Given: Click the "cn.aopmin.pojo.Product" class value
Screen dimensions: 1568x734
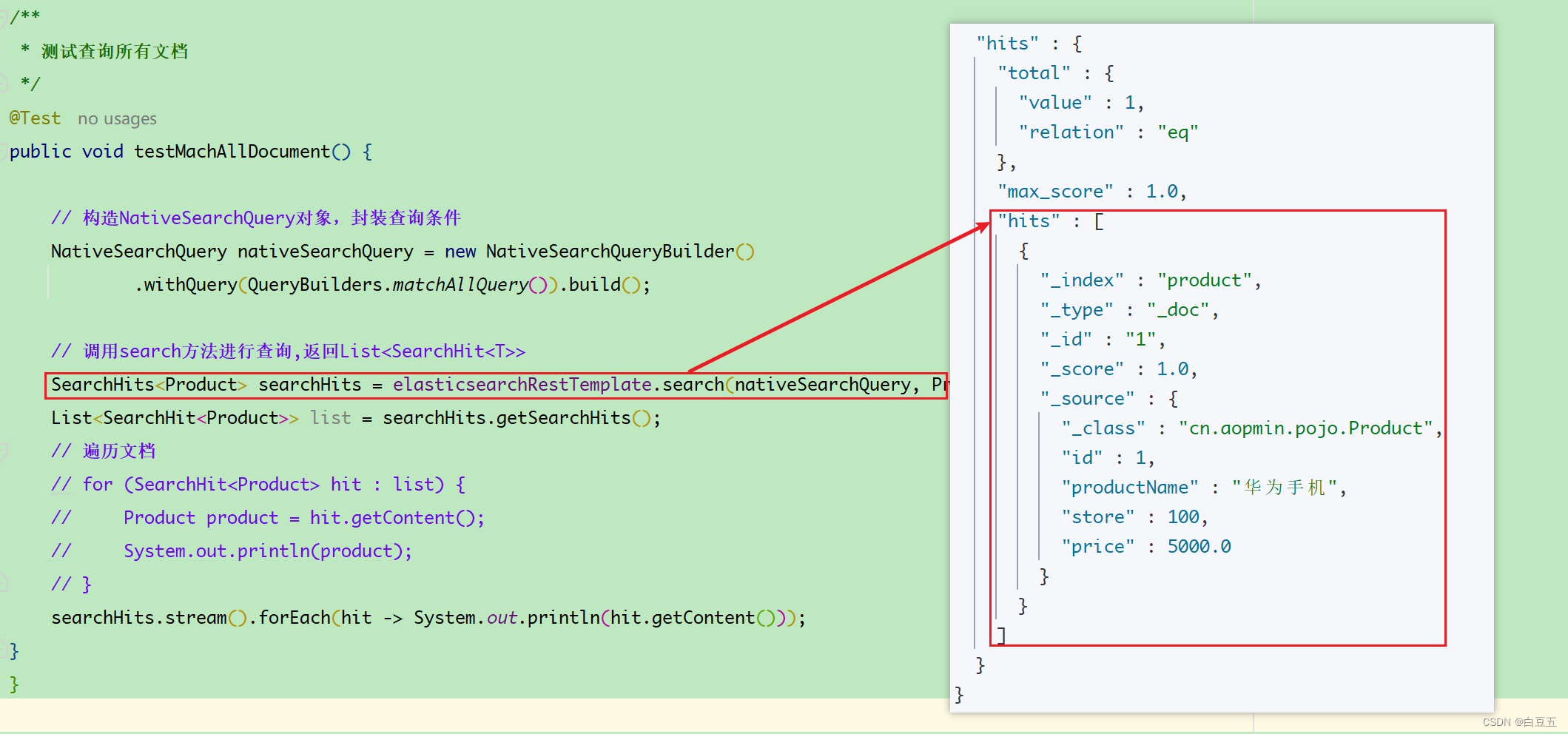Looking at the screenshot, I should 1306,428.
